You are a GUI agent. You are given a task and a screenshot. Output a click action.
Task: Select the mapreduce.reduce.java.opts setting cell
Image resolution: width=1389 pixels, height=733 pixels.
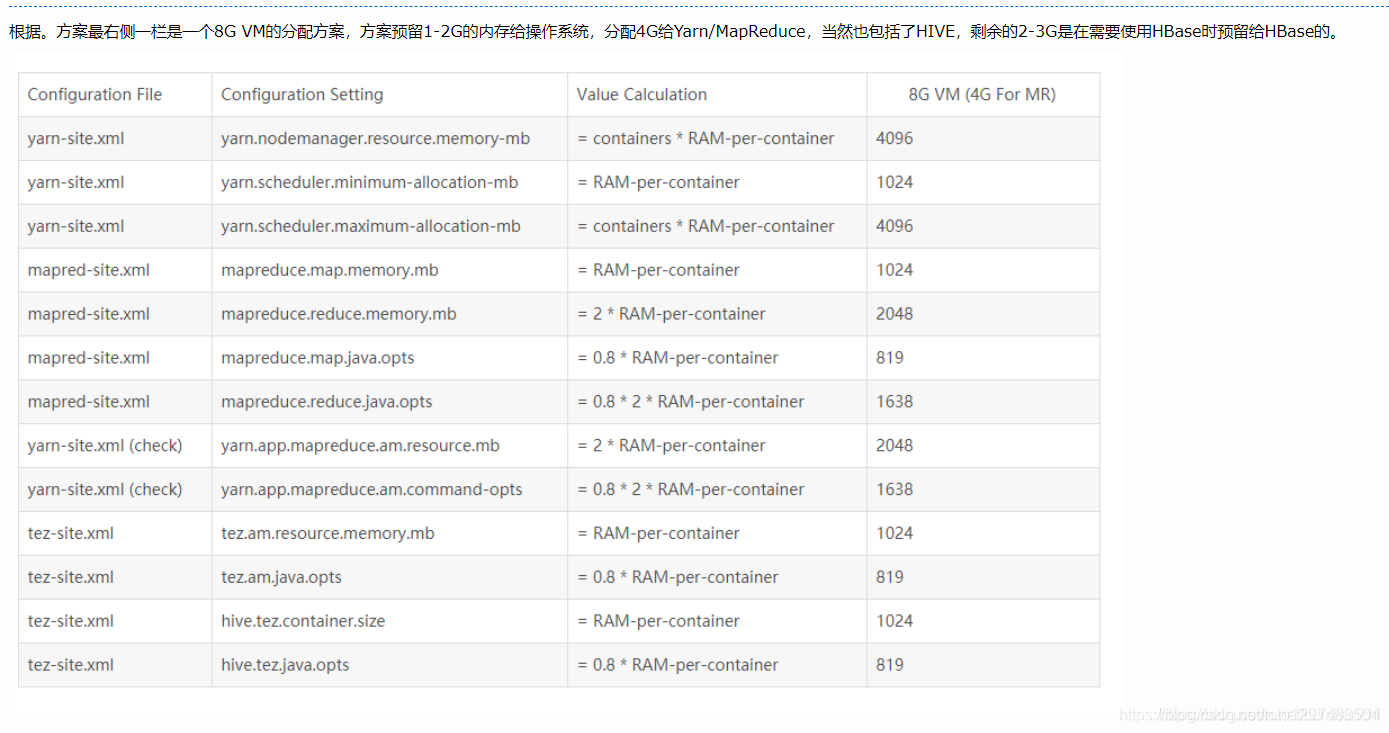[390, 402]
